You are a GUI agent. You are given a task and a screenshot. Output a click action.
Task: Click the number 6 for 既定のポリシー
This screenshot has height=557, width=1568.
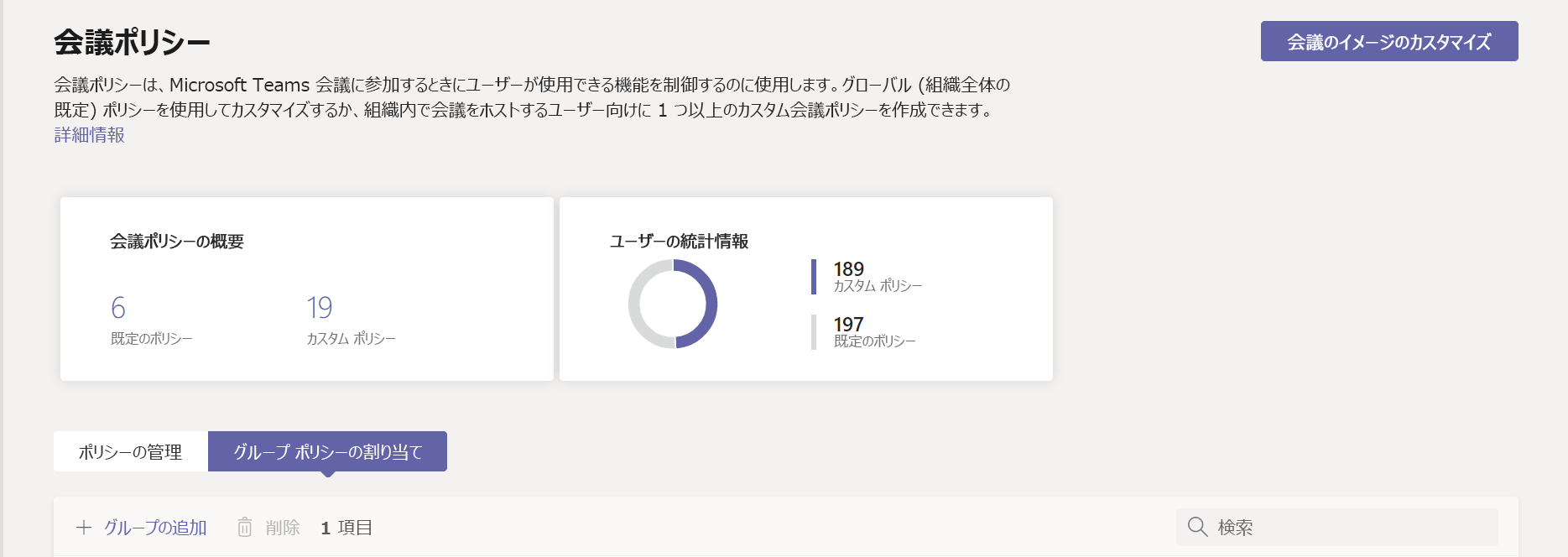(x=118, y=308)
